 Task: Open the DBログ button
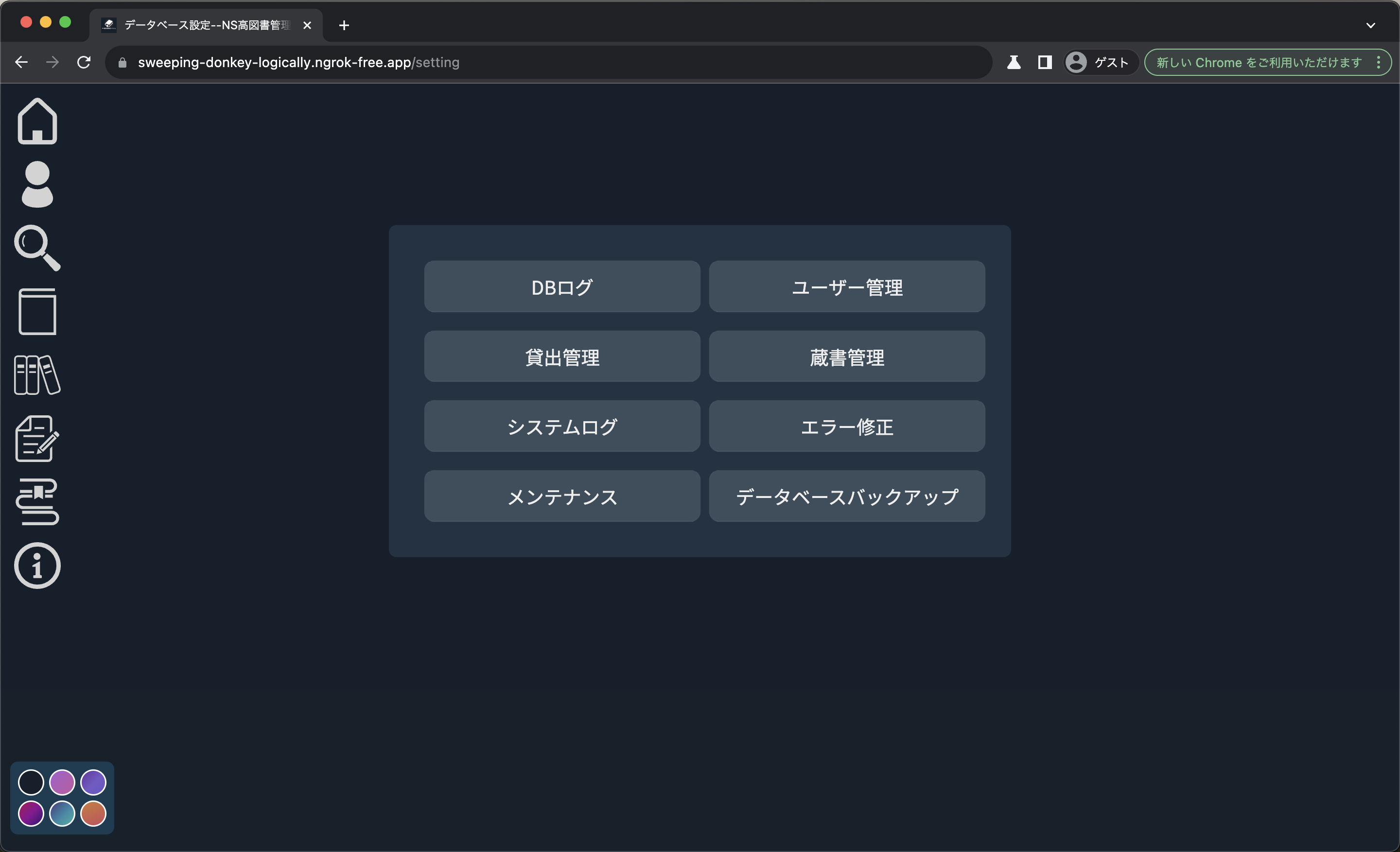(562, 287)
